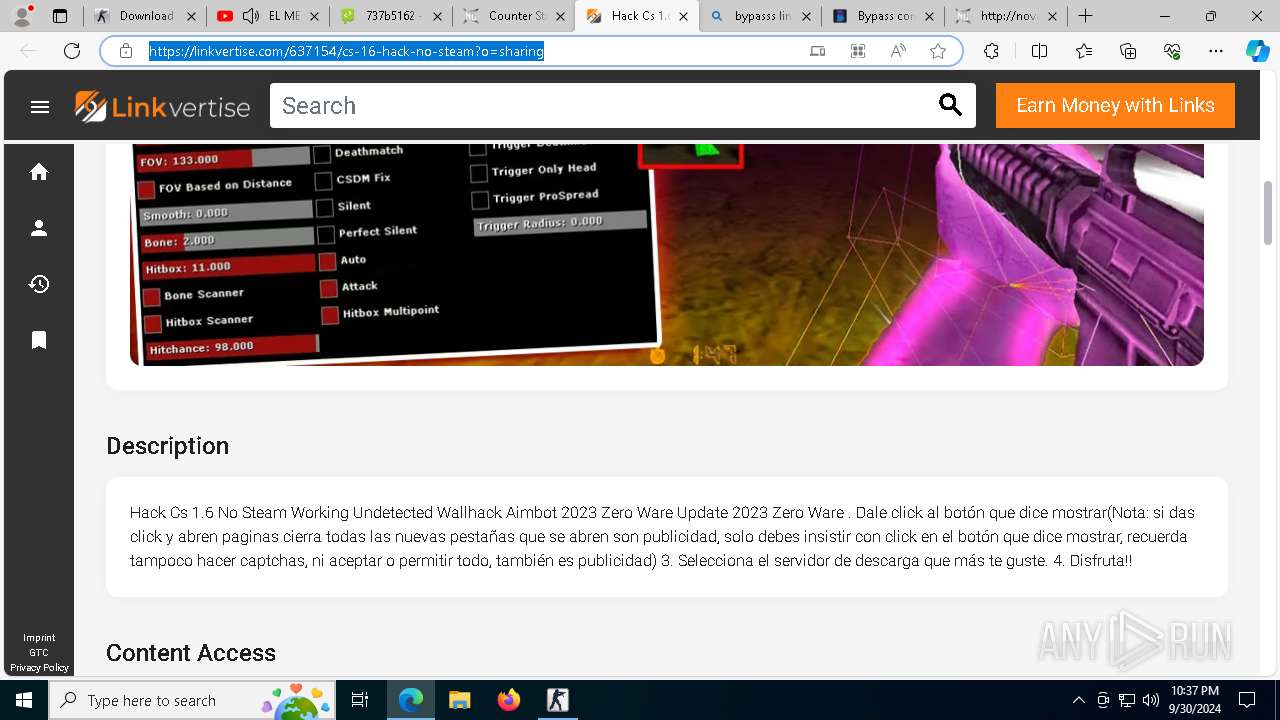Click the hack menu preview image
The image size is (1280, 720).
(666, 255)
